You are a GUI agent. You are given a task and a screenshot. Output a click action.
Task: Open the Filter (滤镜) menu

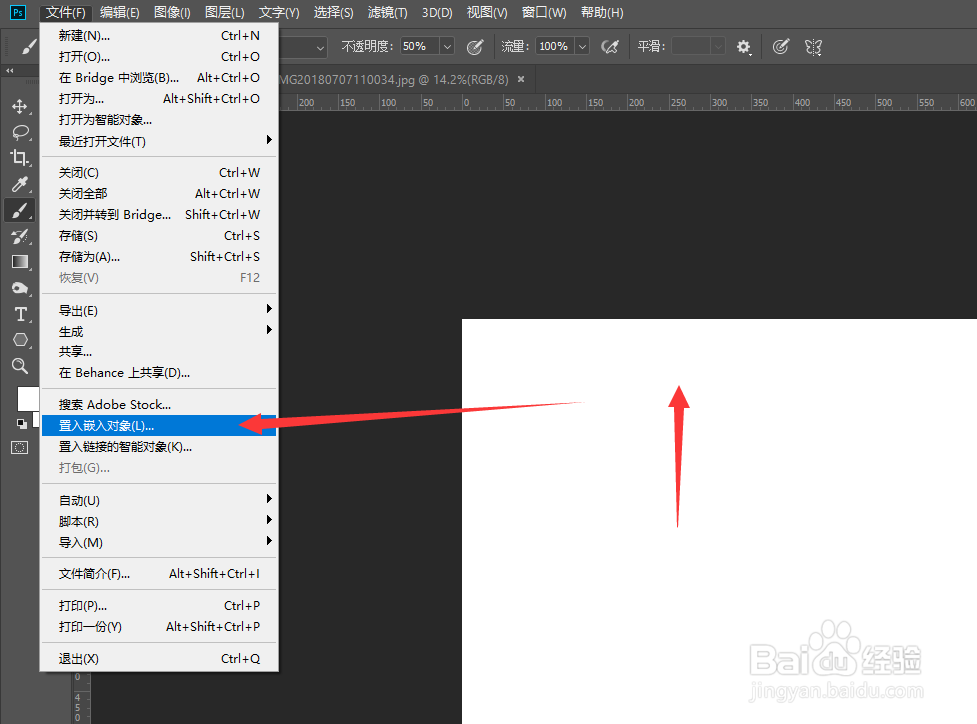[x=388, y=12]
